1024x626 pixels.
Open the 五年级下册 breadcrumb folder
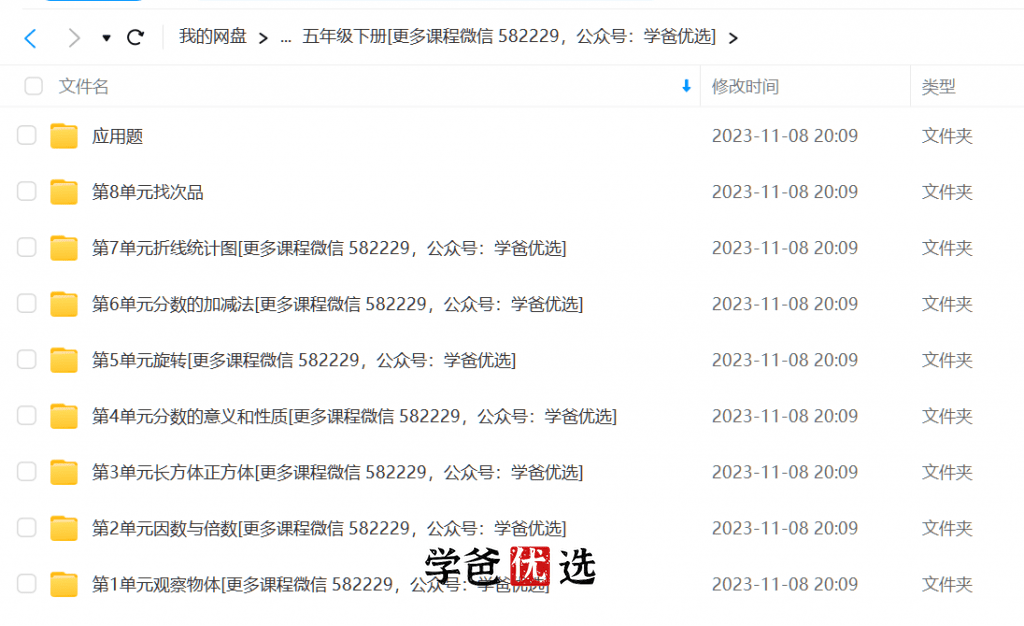click(509, 37)
